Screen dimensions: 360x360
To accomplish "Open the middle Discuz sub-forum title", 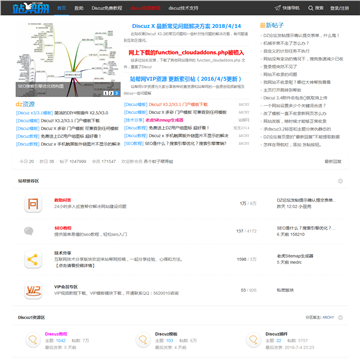I will pyautogui.click(x=166, y=334).
